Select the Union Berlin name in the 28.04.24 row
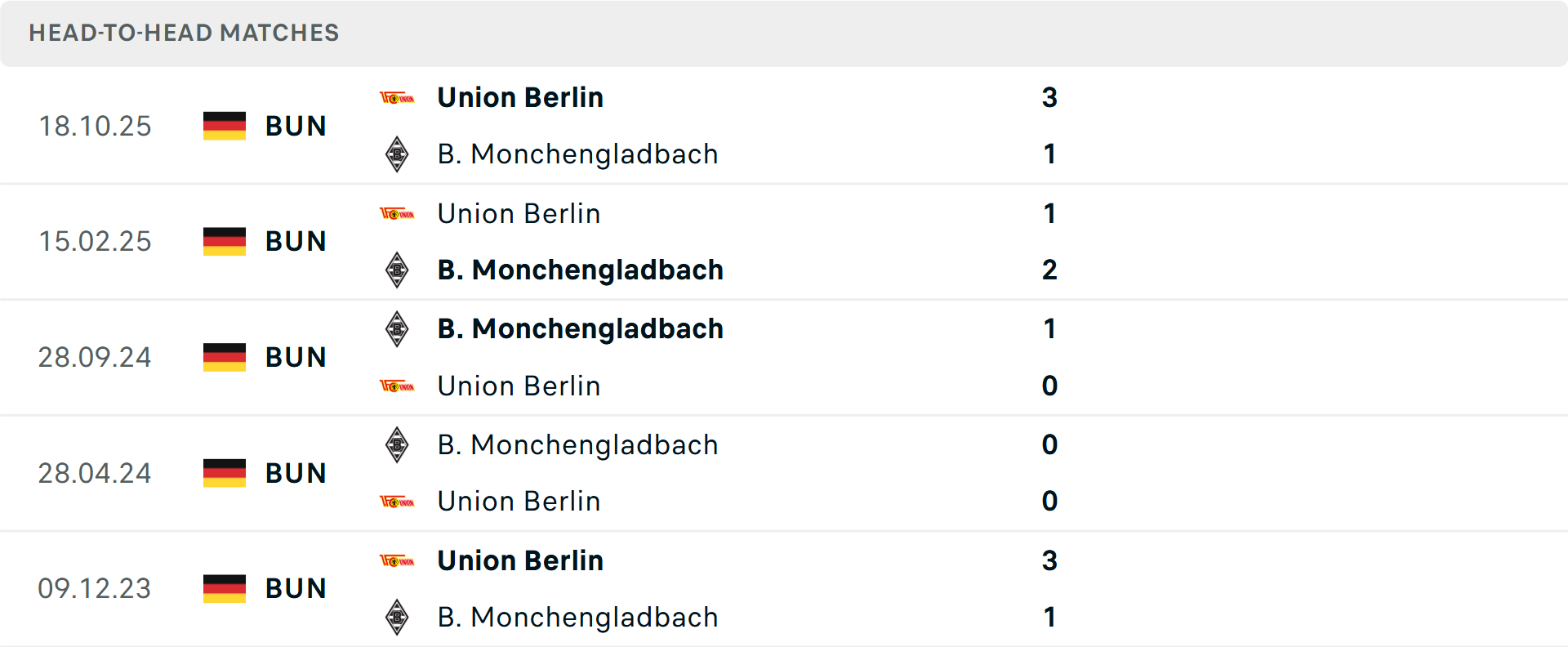Image resolution: width=1568 pixels, height=647 pixels. click(519, 501)
